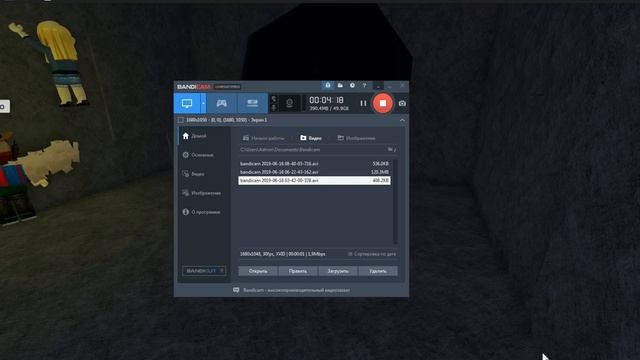Image resolution: width=640 pixels, height=360 pixels.
Task: Open the output folder icon in title bar
Action: (x=340, y=85)
